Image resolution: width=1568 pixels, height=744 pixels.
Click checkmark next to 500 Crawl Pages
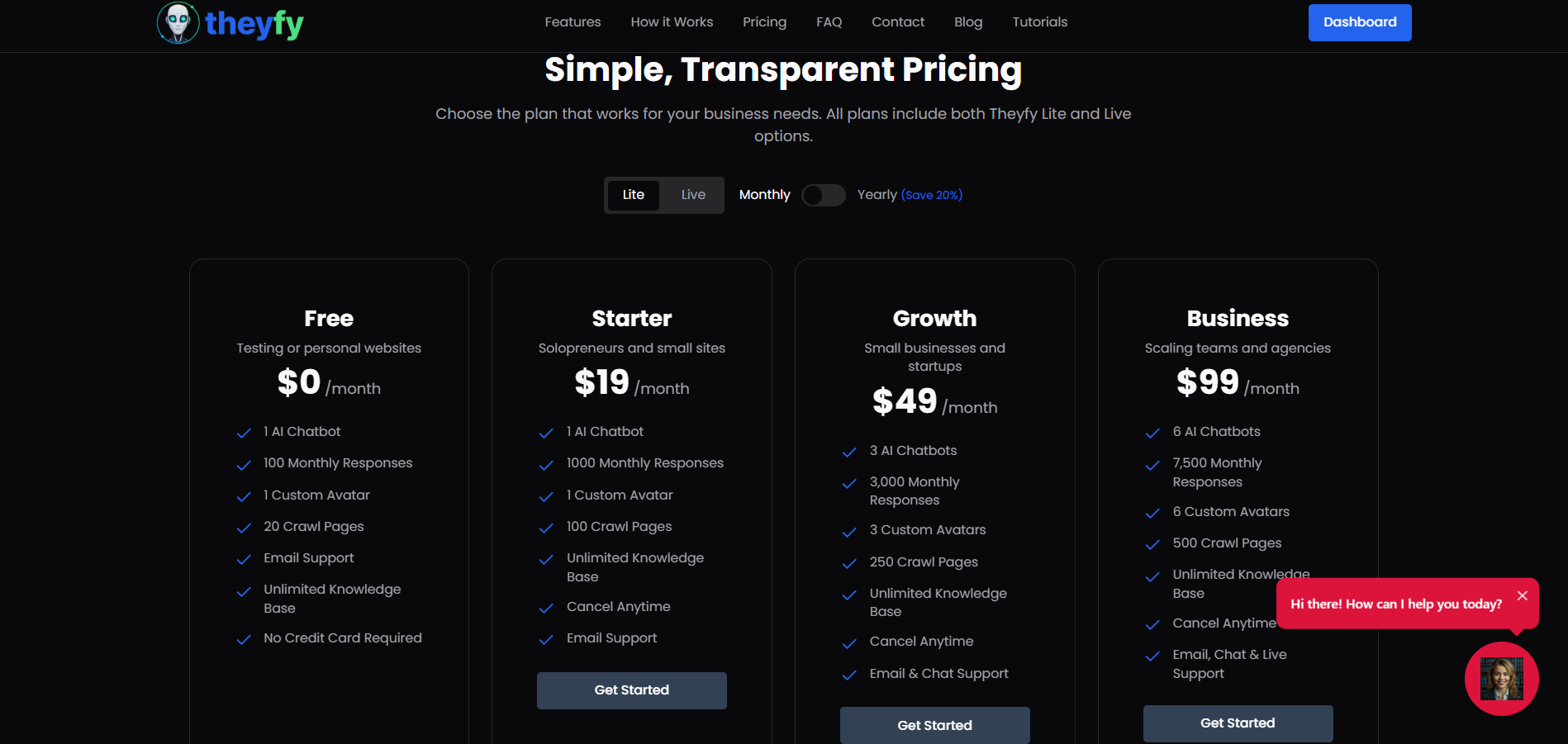1152,544
